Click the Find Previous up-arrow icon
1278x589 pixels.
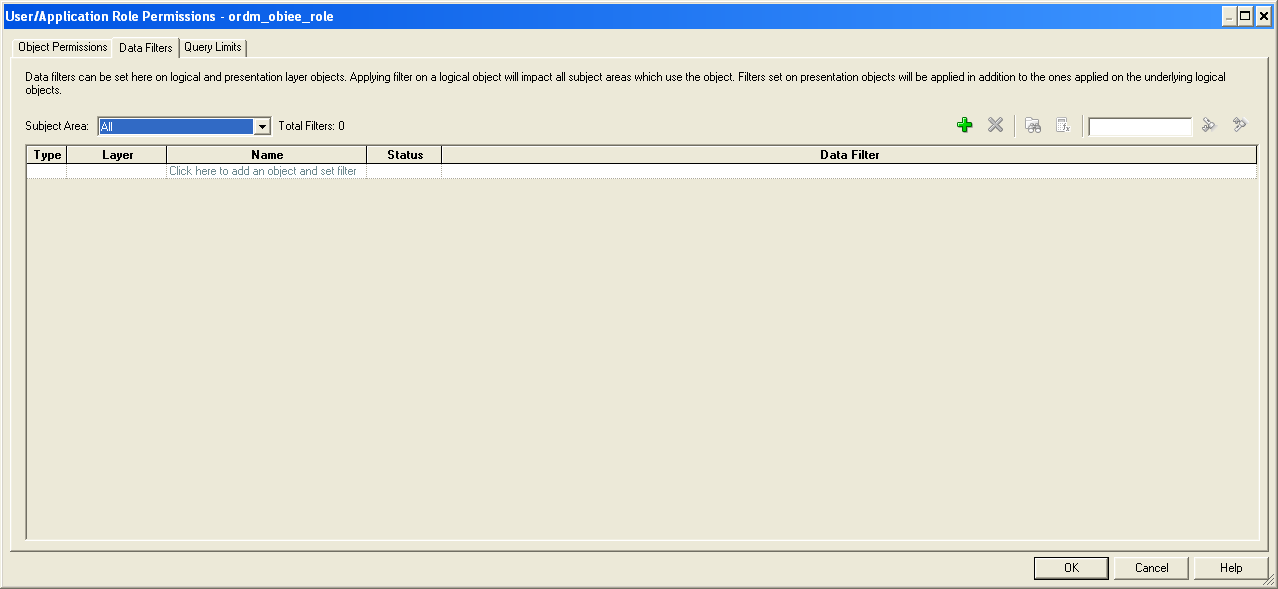[x=1240, y=125]
